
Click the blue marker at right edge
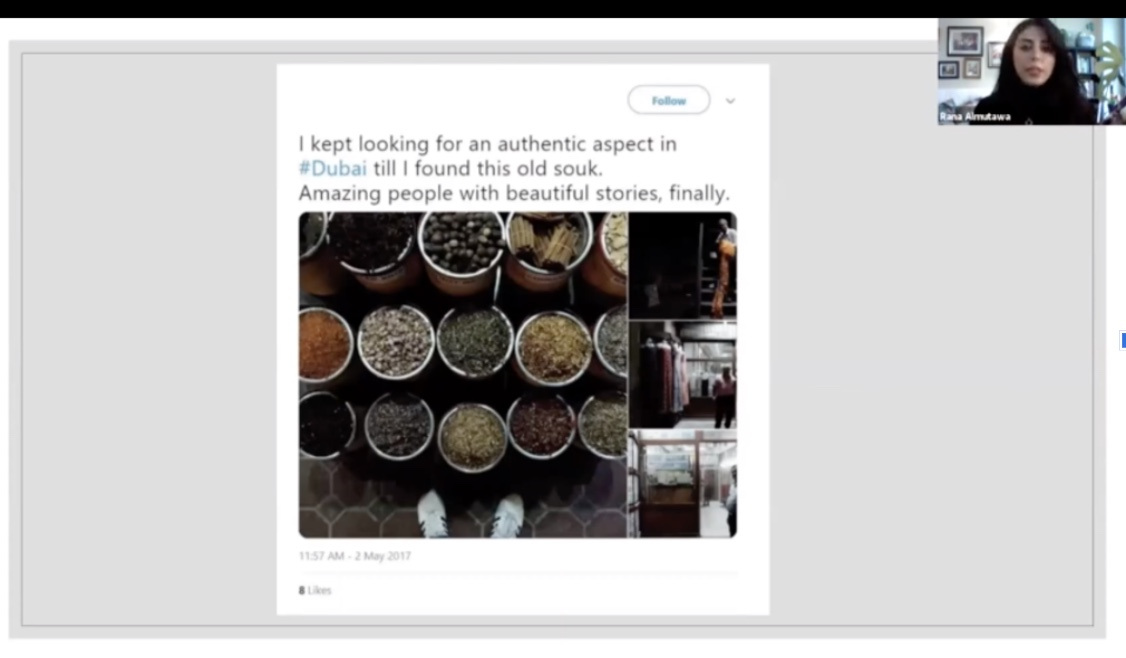[1123, 342]
